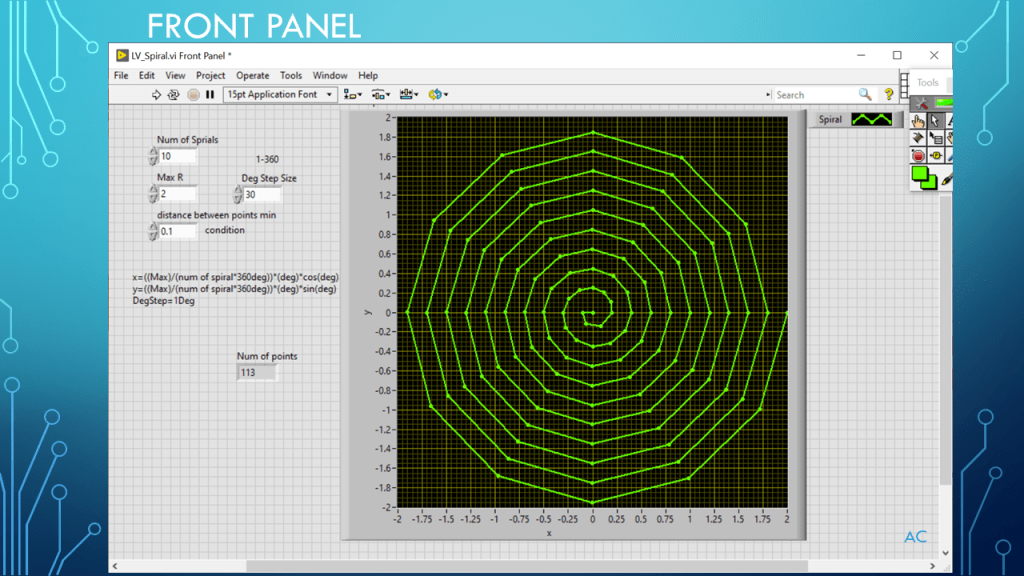Click inside the Max R input field
This screenshot has width=1024, height=576.
pyautogui.click(x=177, y=194)
